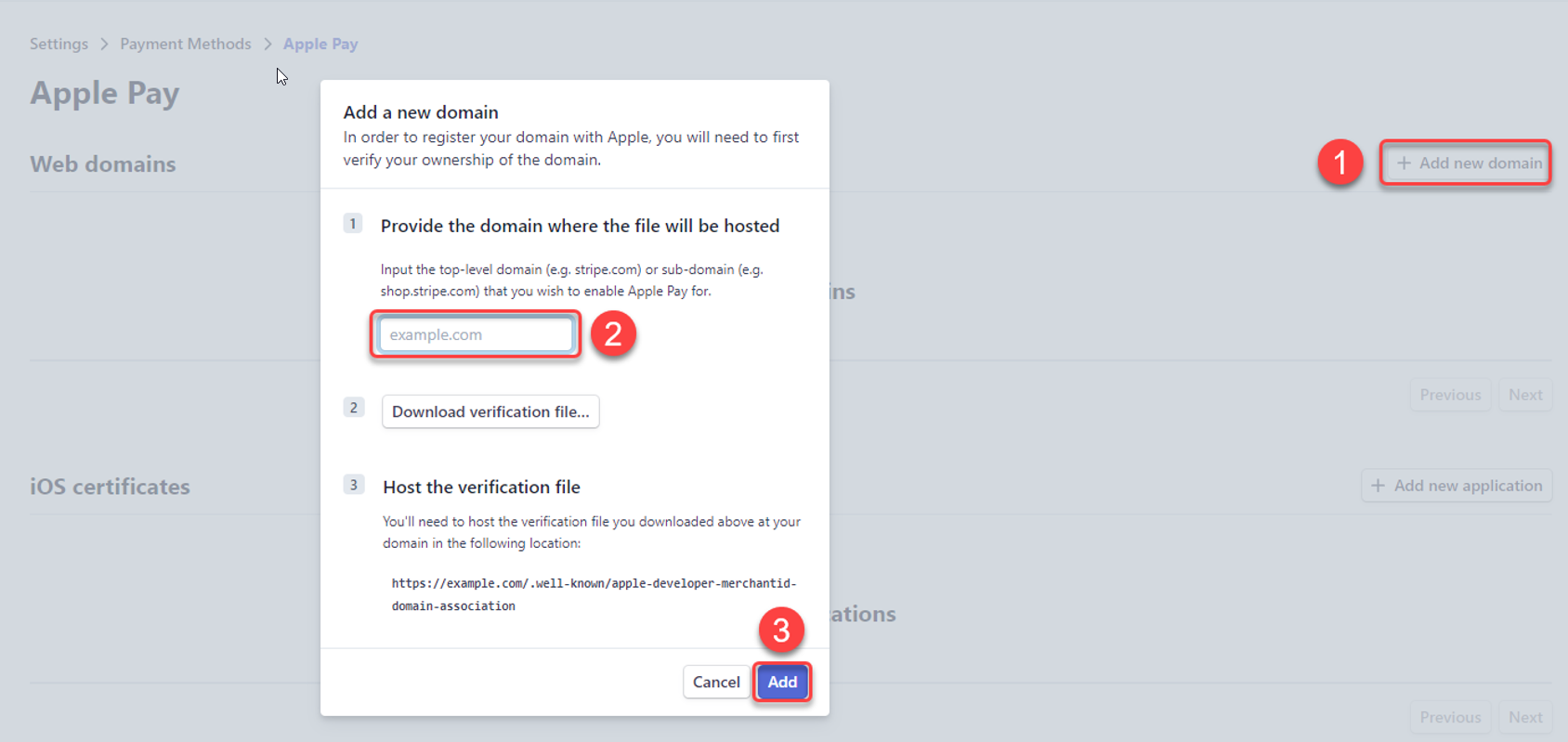Open the Settings breadcrumb link
1568x742 pixels.
click(59, 44)
